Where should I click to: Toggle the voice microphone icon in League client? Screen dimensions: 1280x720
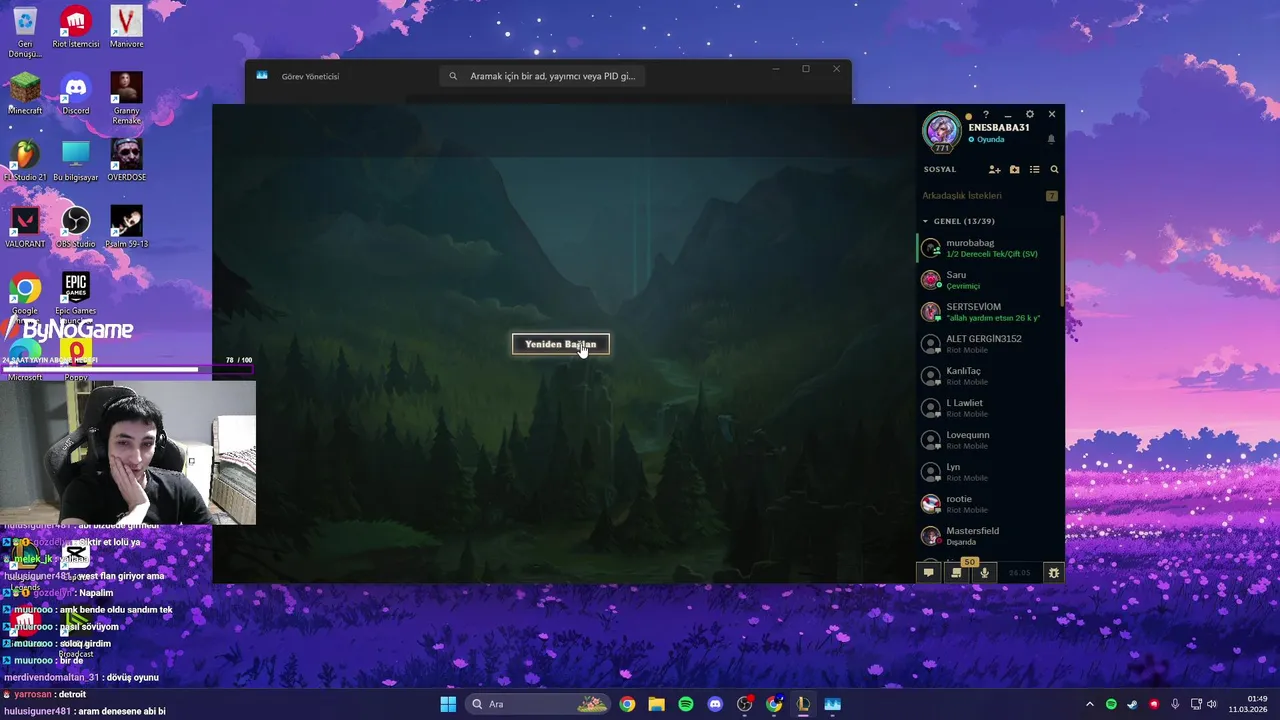[985, 573]
